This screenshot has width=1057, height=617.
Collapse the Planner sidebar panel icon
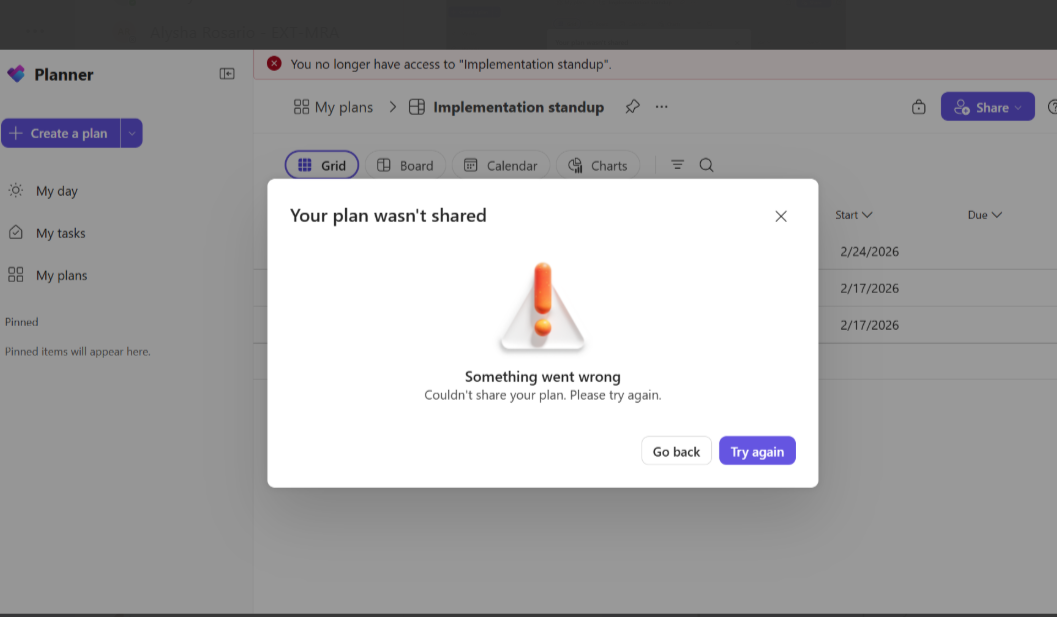227,74
